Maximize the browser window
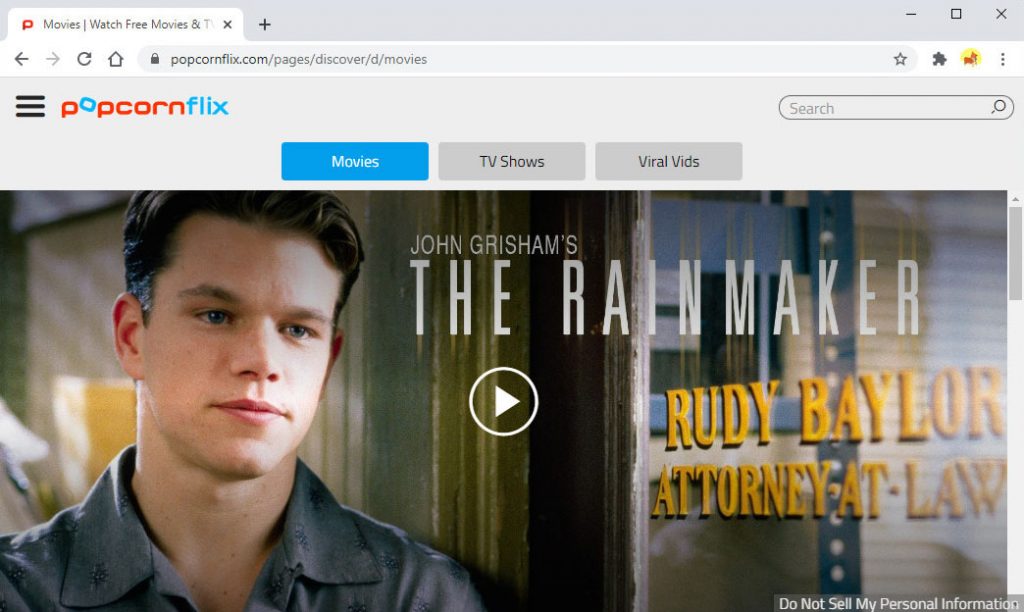 click(956, 14)
